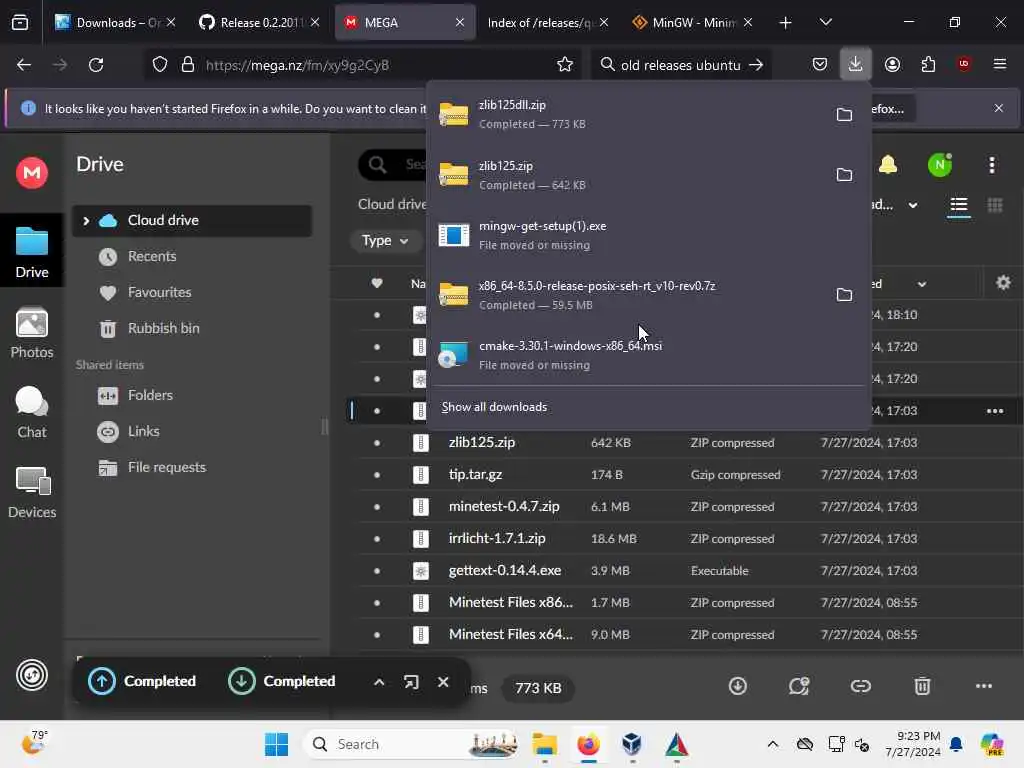Bookmark this page with the star icon
This screenshot has width=1024, height=768.
[x=565, y=65]
